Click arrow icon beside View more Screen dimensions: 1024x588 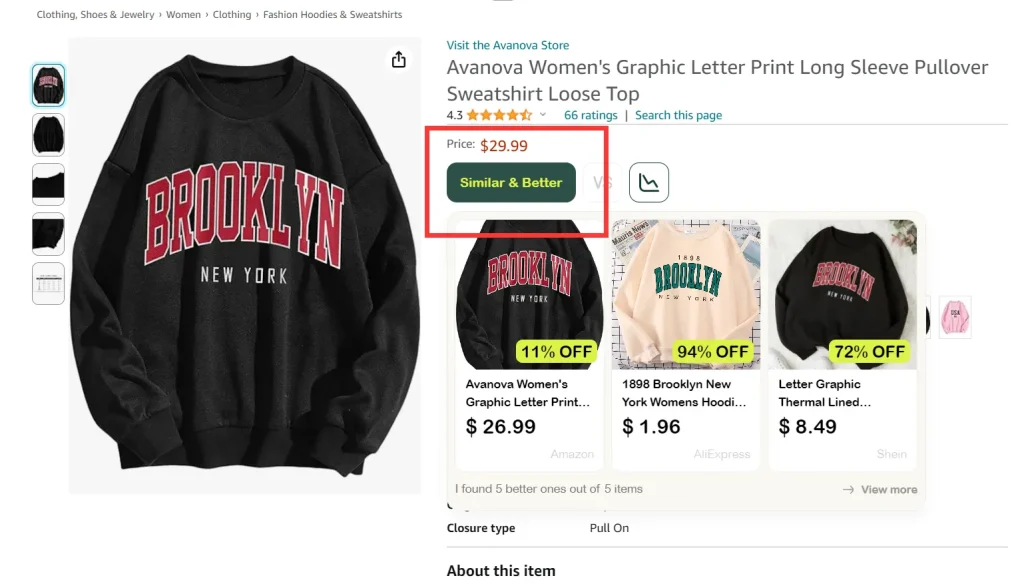848,489
